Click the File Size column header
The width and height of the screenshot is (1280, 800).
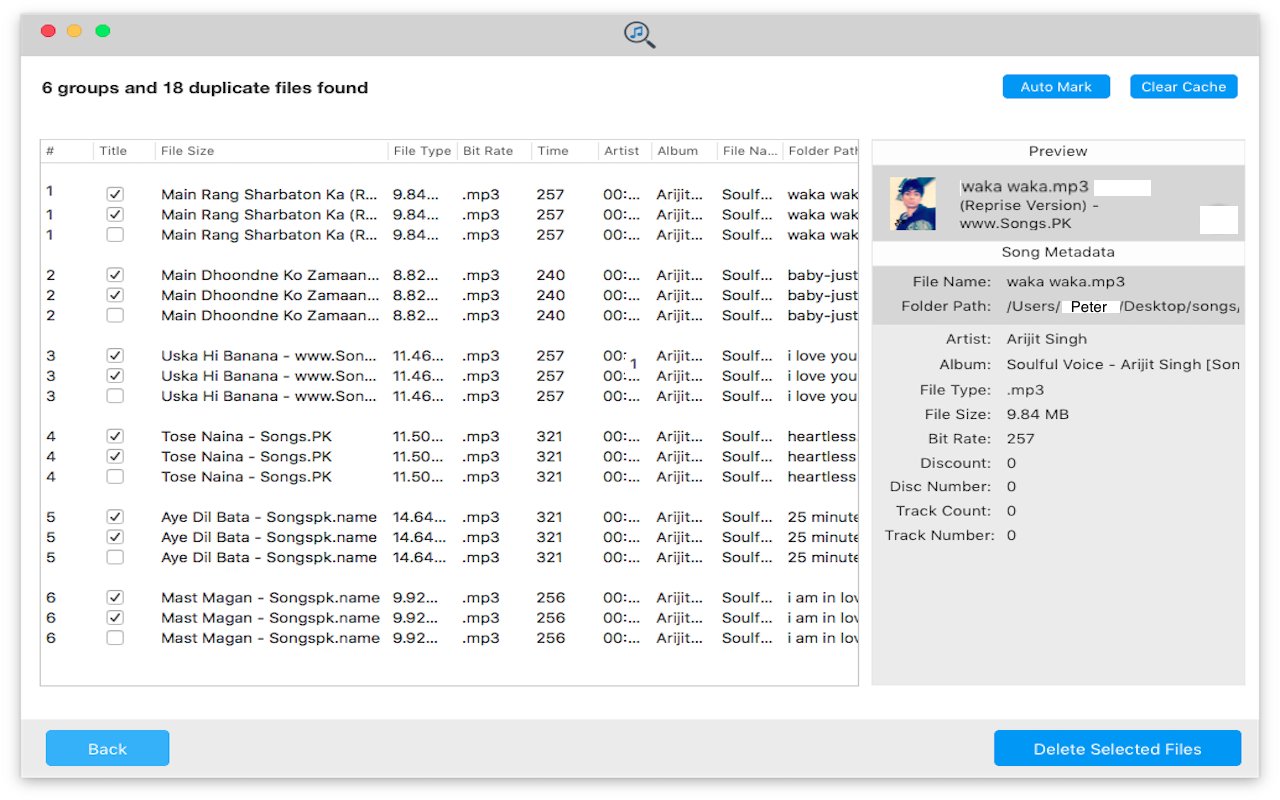coord(271,151)
